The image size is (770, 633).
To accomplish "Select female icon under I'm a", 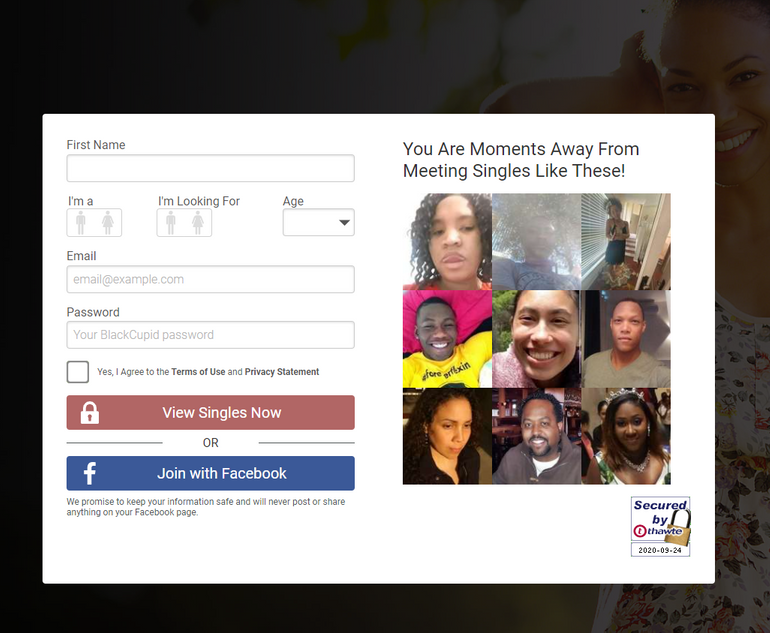I will [108, 223].
